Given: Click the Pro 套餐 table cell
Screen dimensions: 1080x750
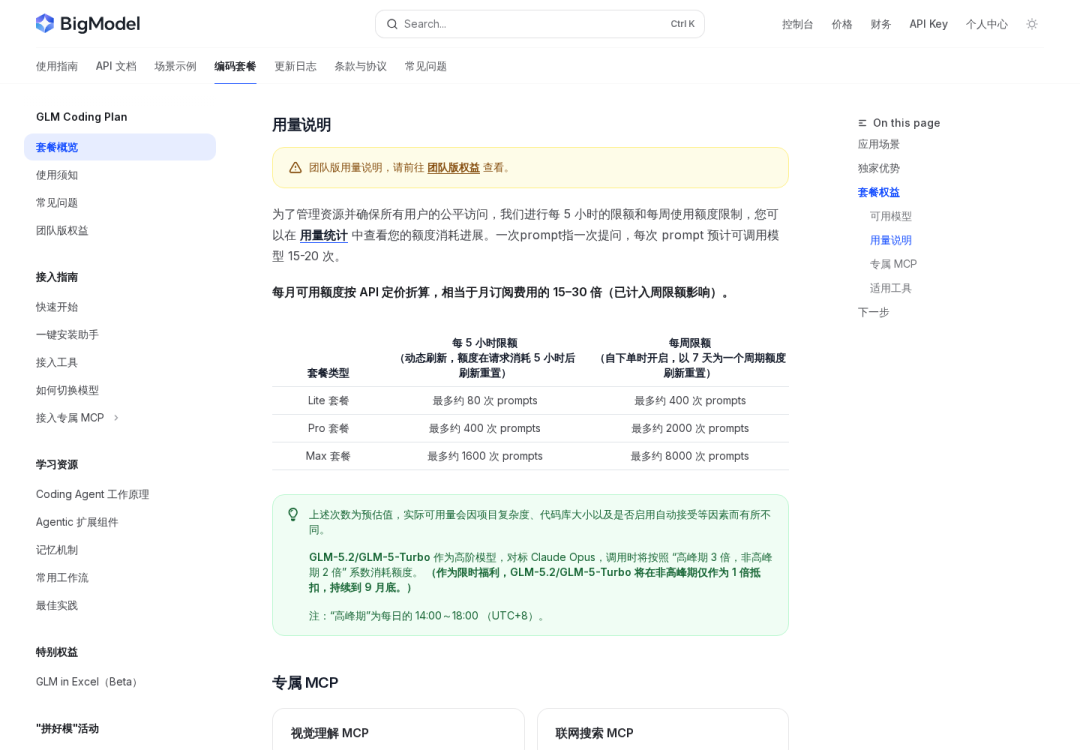Looking at the screenshot, I should point(328,428).
